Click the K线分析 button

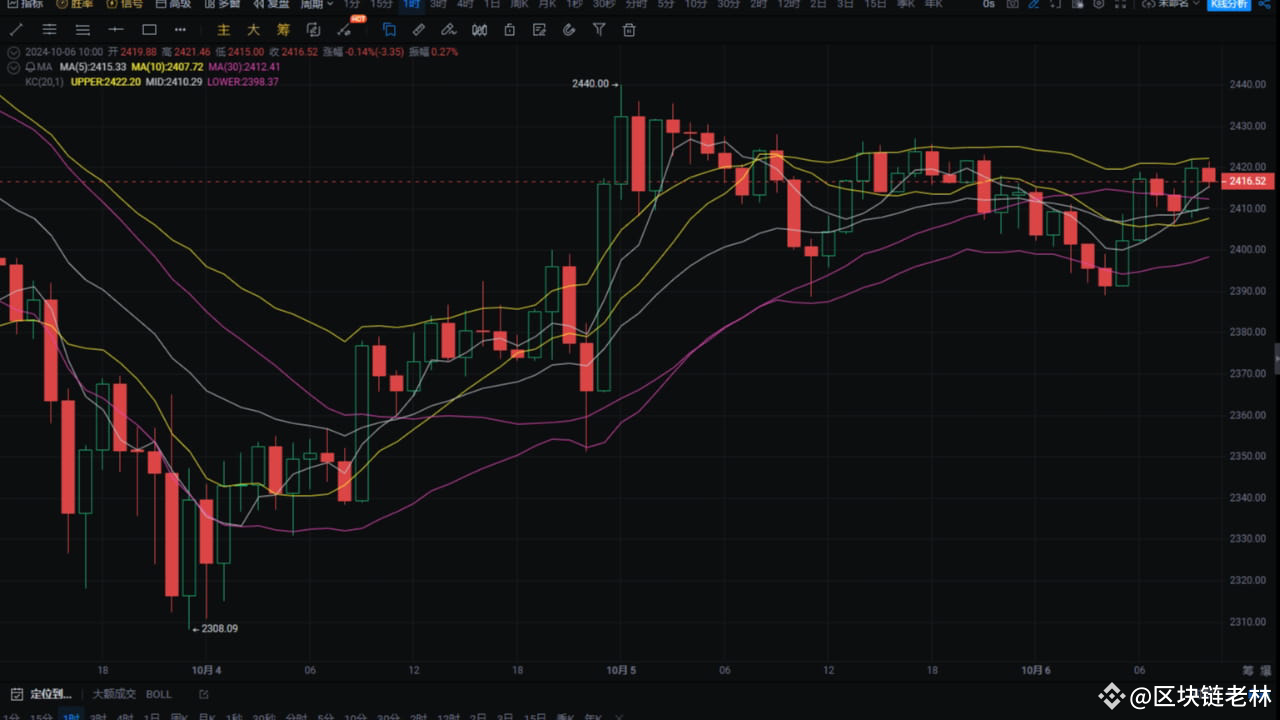1229,4
